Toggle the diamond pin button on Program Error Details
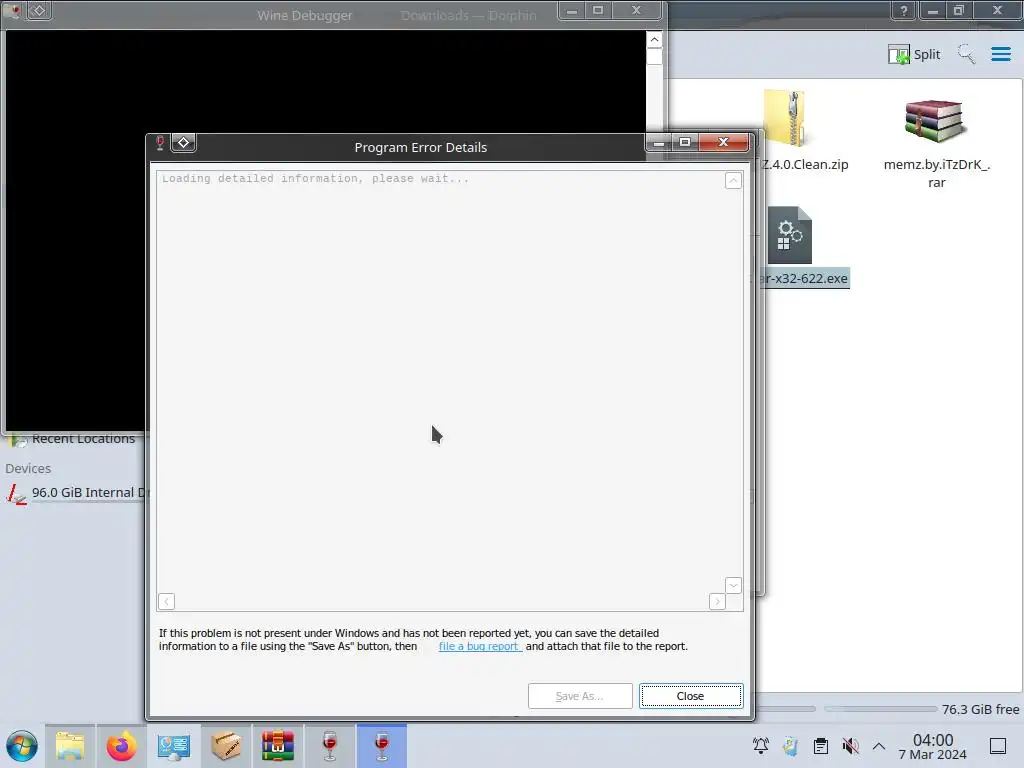 [x=184, y=142]
